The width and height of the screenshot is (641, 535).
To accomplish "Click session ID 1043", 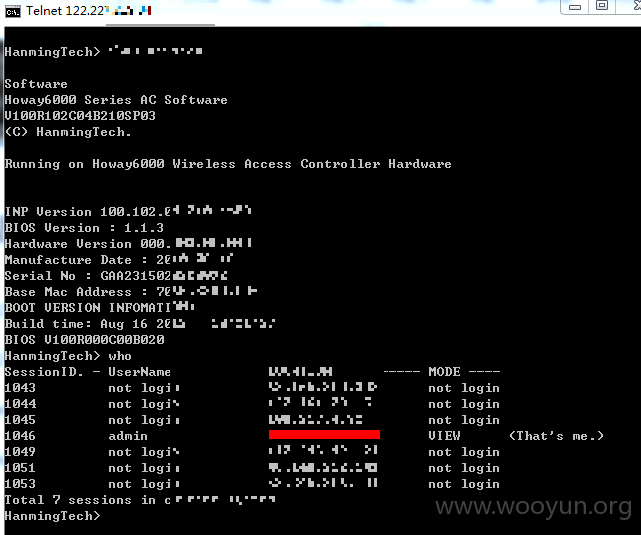I will [20, 388].
